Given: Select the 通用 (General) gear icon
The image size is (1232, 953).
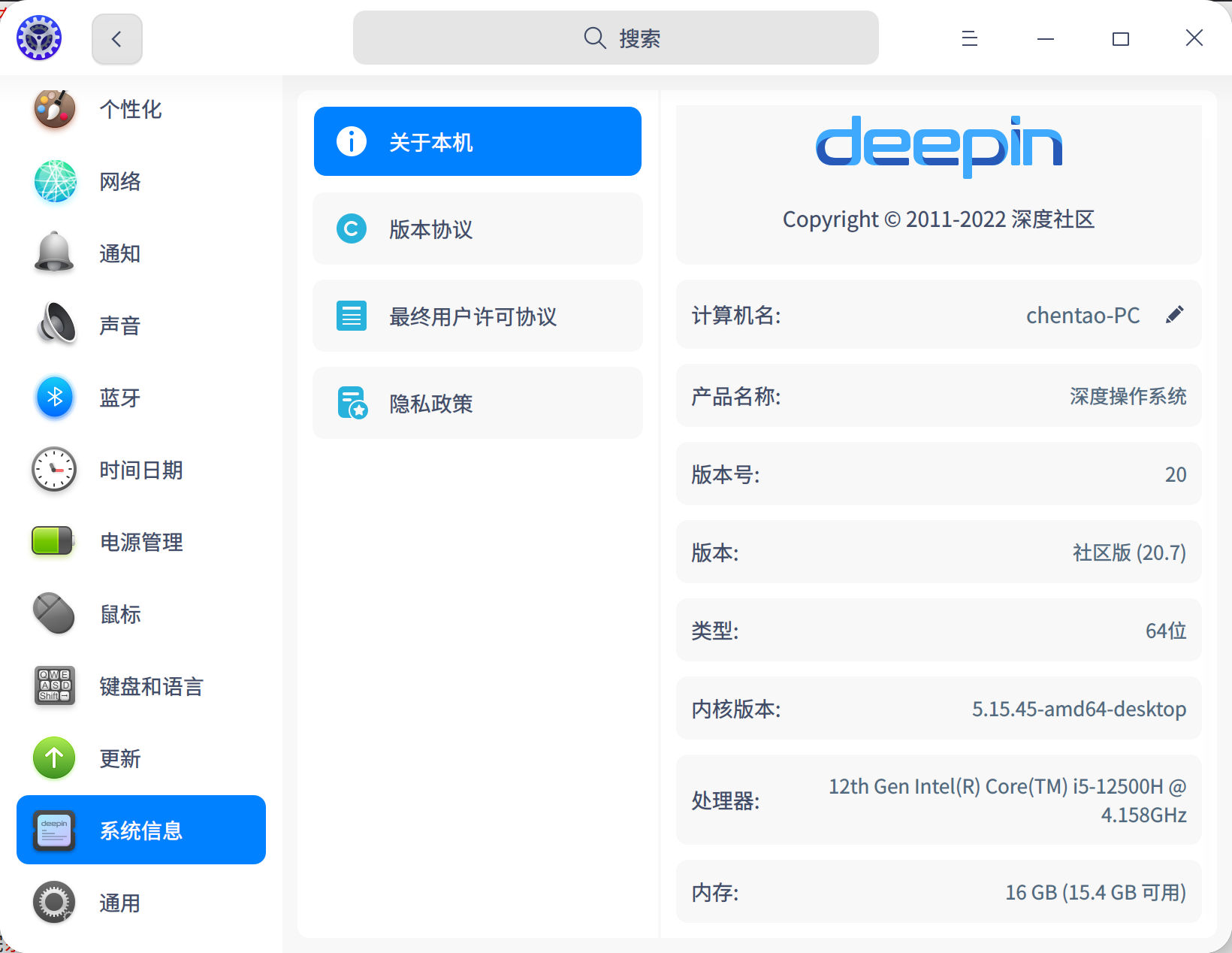Looking at the screenshot, I should click(x=53, y=902).
